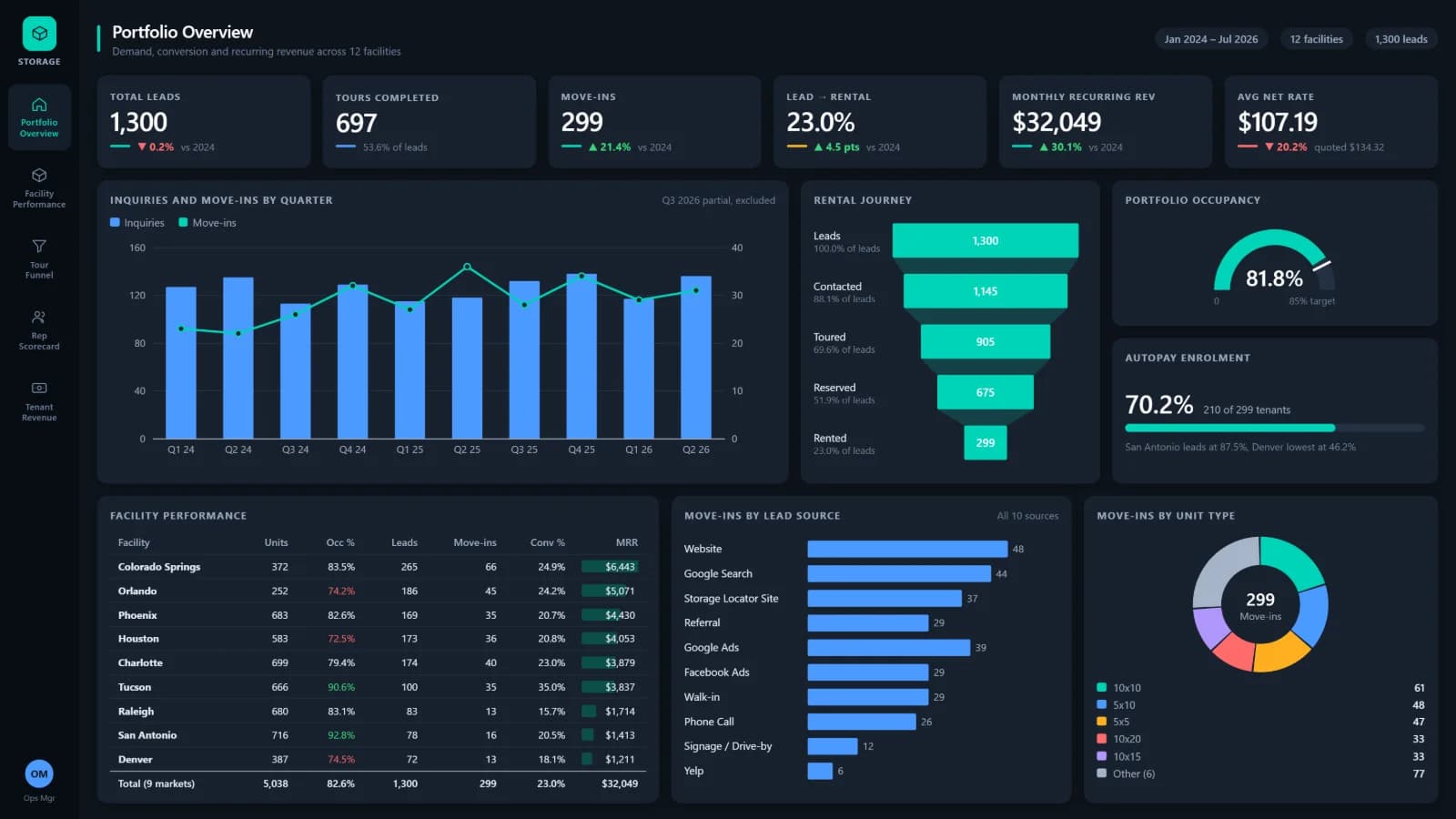This screenshot has width=1456, height=819.
Task: Click the Reserved funnel bar 675
Action: tap(986, 392)
